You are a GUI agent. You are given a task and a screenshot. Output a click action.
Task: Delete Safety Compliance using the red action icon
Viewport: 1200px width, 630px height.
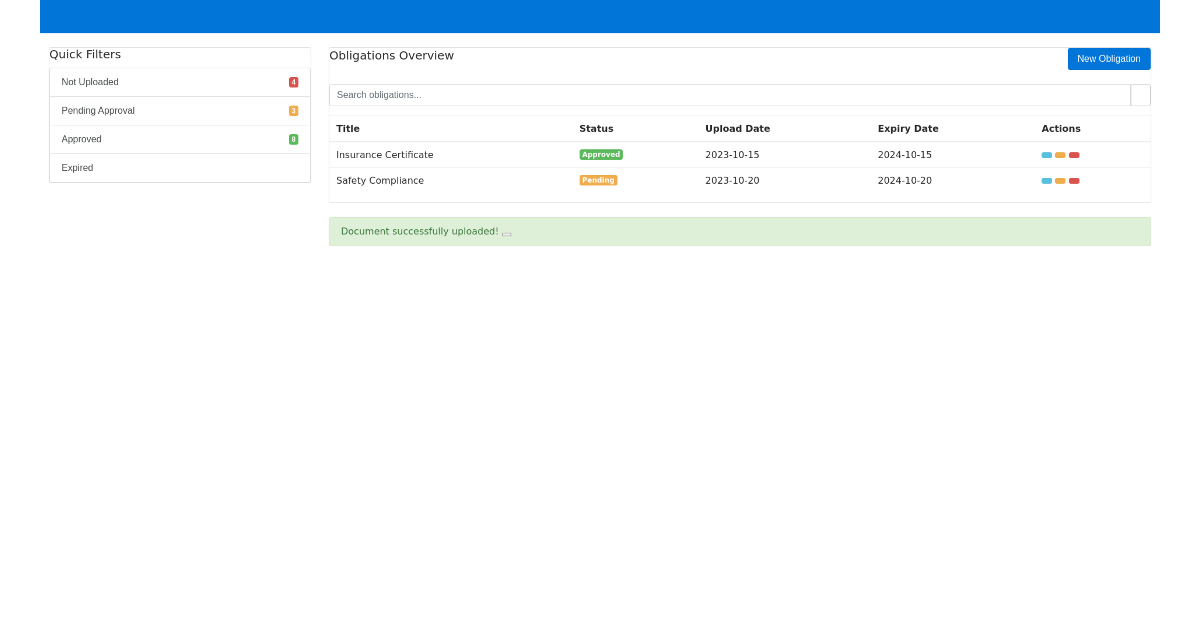[x=1074, y=181]
